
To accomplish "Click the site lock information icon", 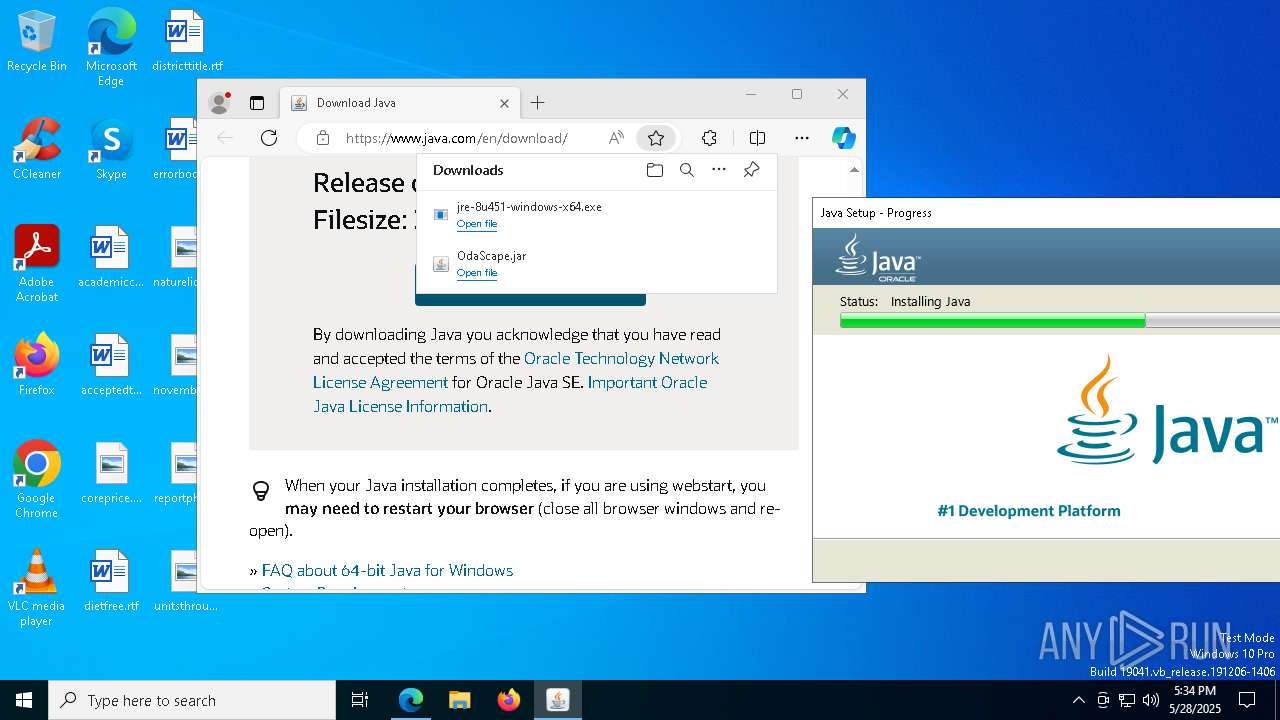I will pos(323,138).
